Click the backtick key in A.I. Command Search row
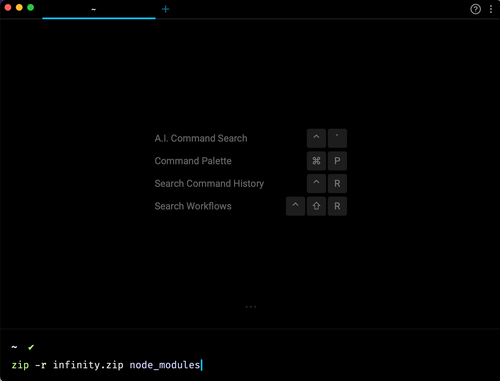Screen dimensions: 500x381 pos(337,138)
